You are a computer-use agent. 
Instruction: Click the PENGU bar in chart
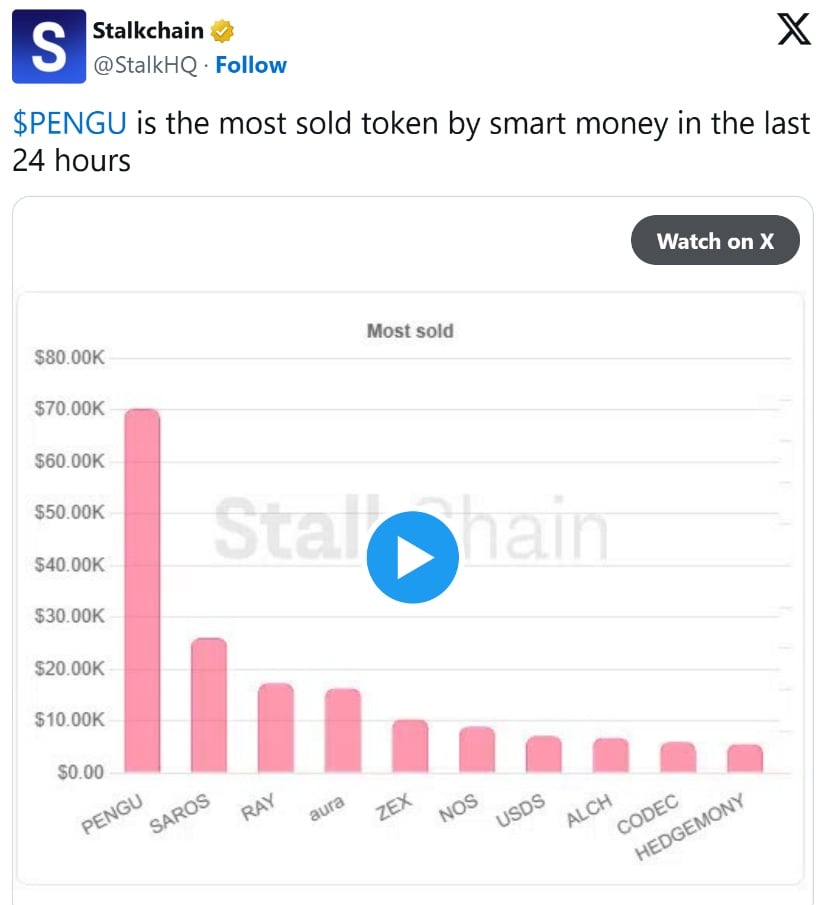[x=142, y=590]
